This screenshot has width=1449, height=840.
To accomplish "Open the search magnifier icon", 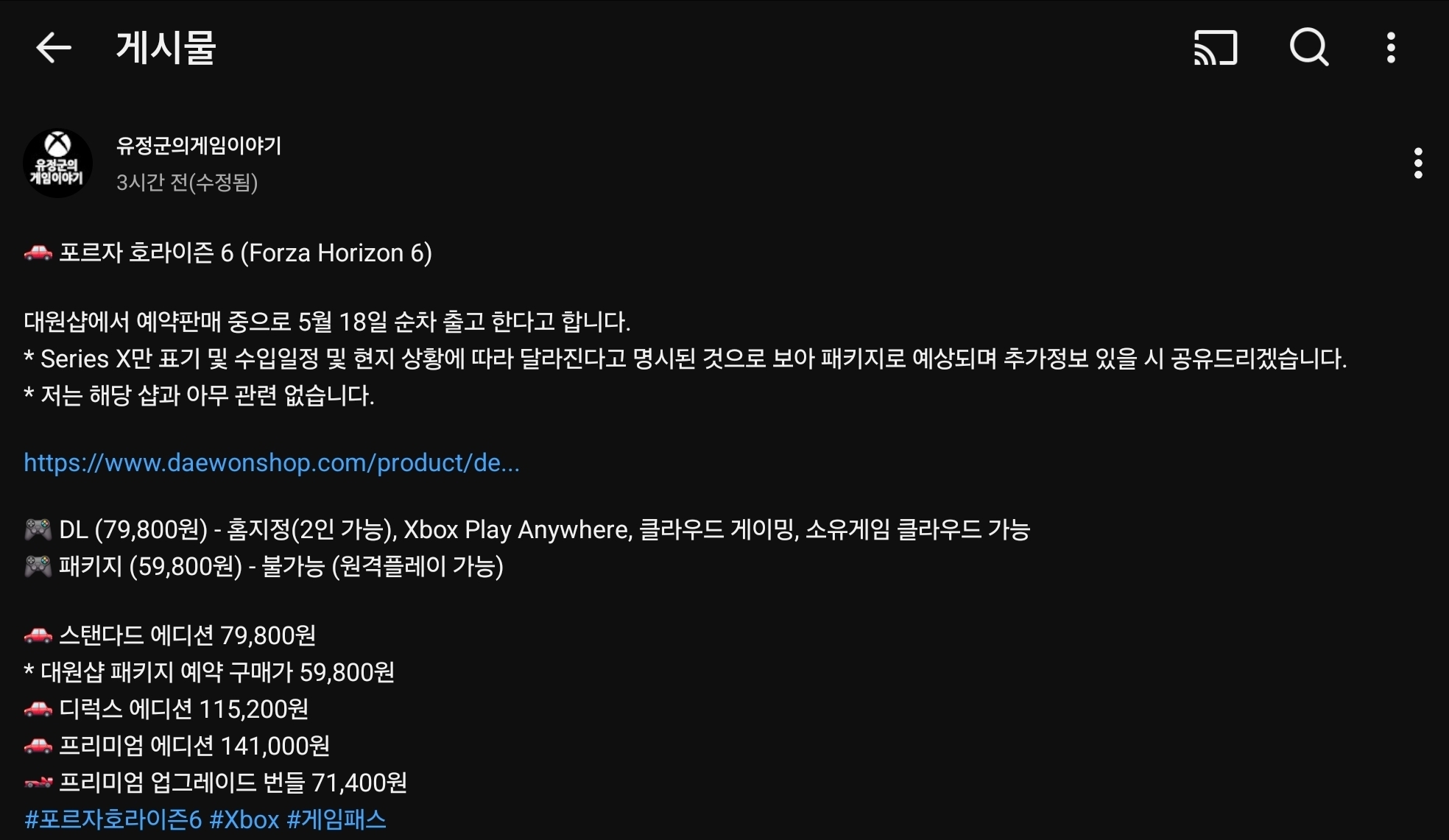I will [x=1309, y=48].
